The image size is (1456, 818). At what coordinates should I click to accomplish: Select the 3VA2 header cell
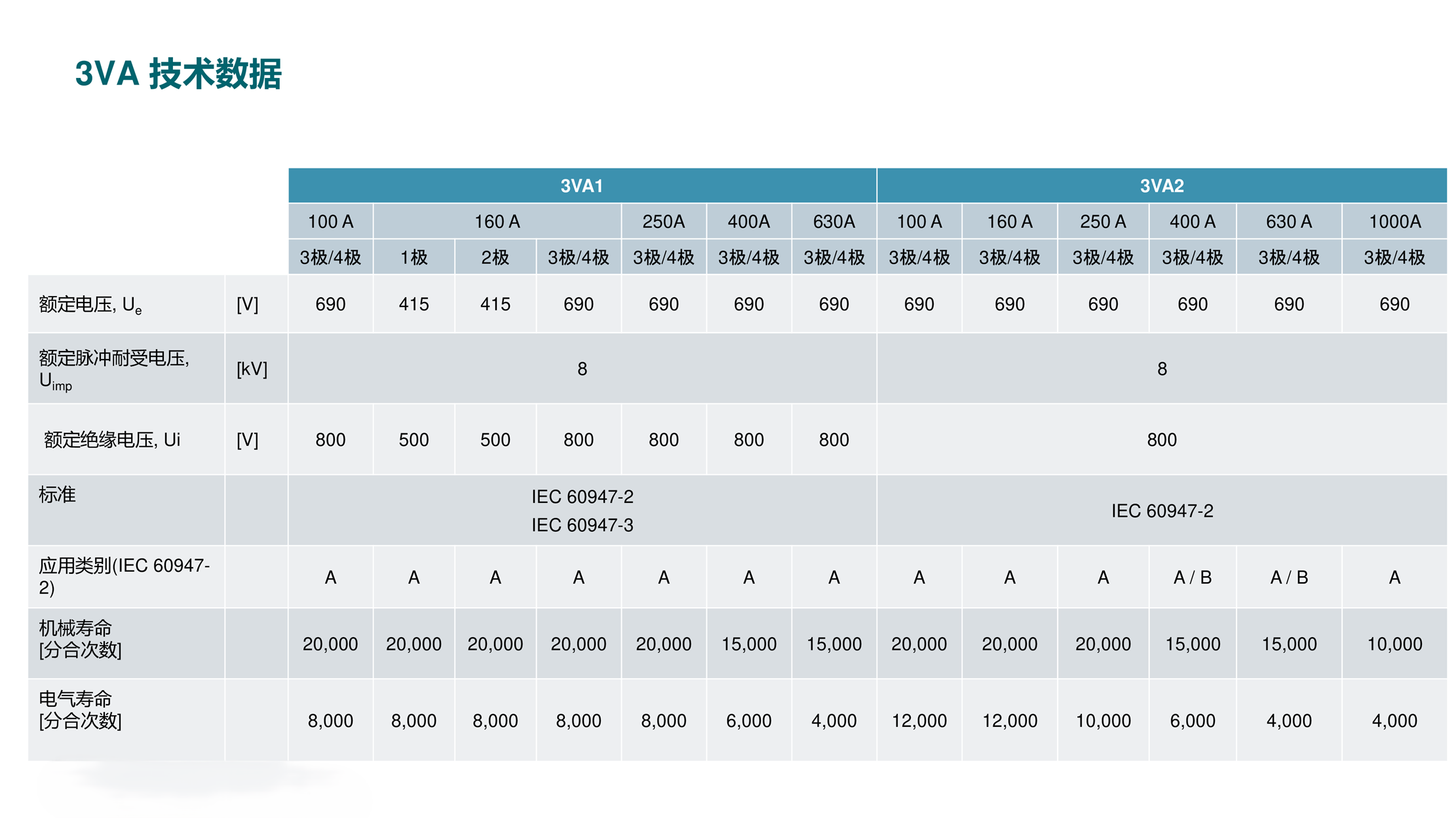pos(1161,186)
